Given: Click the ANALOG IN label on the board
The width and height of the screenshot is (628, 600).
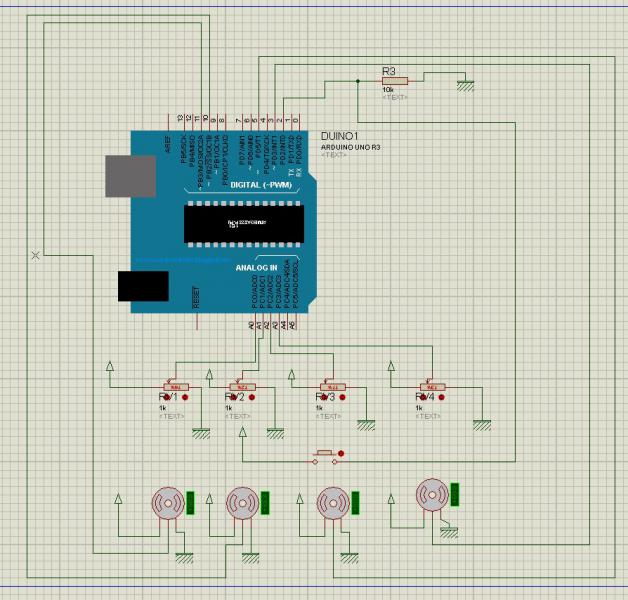Looking at the screenshot, I should [x=256, y=268].
